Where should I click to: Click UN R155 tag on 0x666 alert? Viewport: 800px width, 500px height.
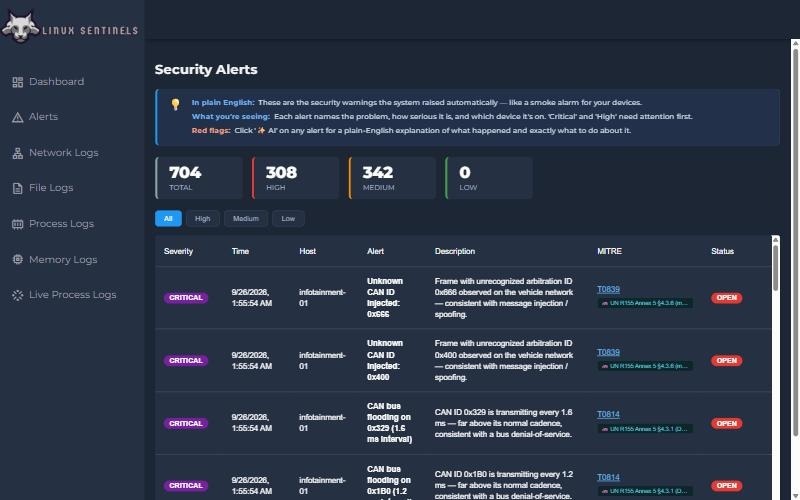[x=645, y=303]
